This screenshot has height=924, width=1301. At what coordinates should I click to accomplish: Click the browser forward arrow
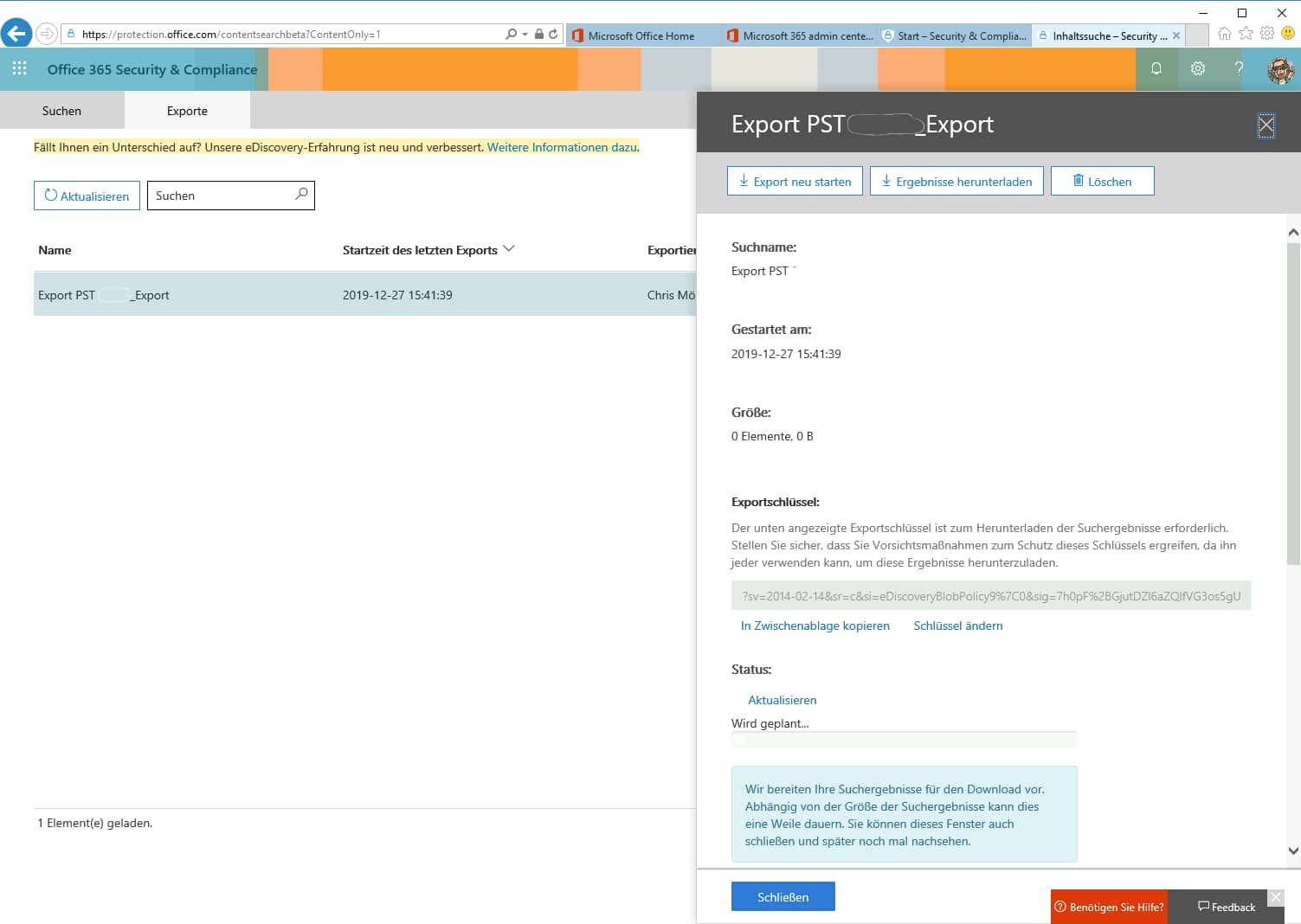click(47, 34)
